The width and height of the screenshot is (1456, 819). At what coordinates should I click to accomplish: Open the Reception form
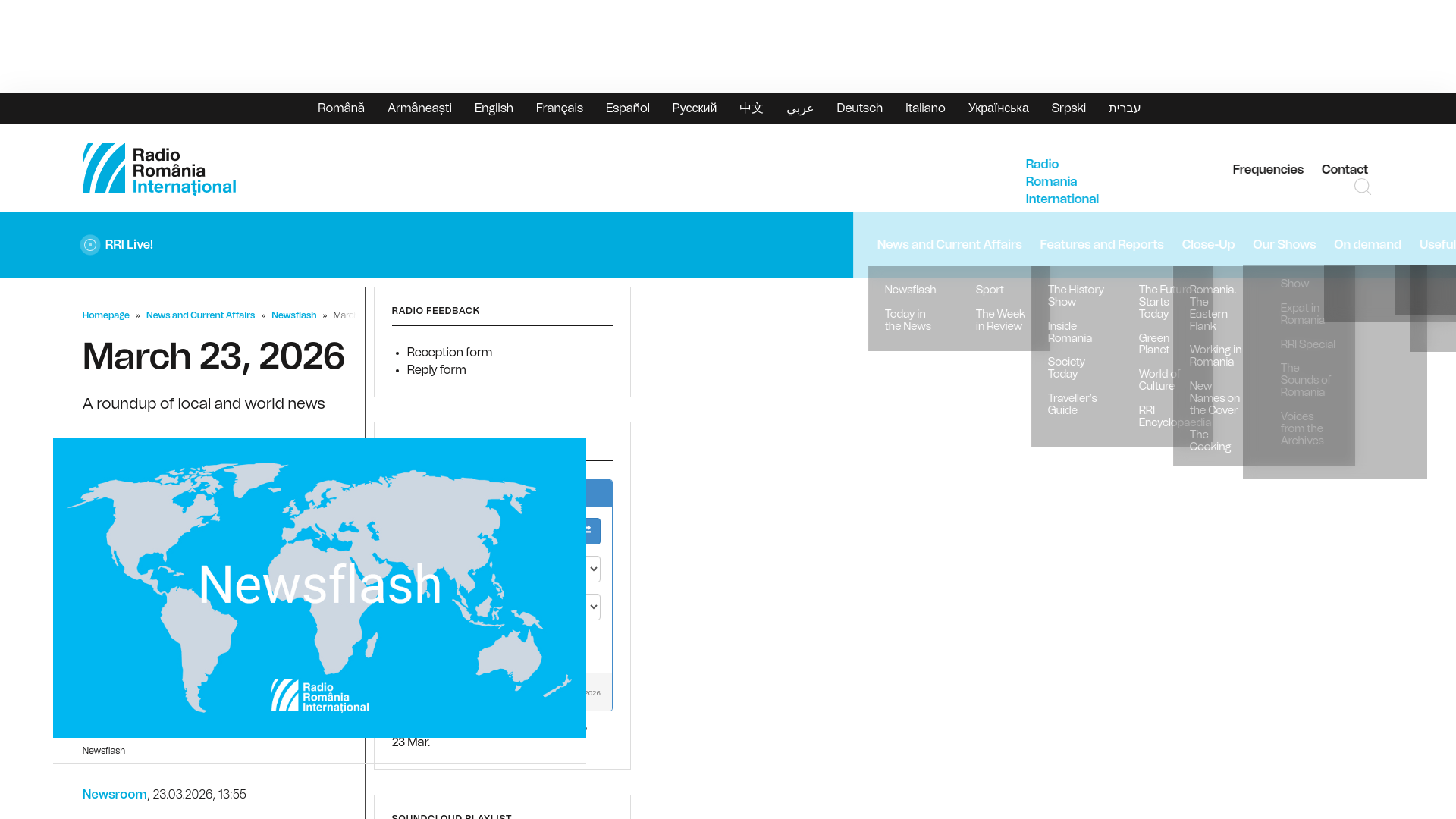point(449,352)
